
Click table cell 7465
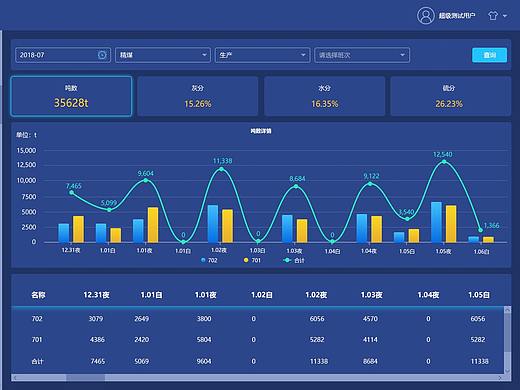point(98,361)
